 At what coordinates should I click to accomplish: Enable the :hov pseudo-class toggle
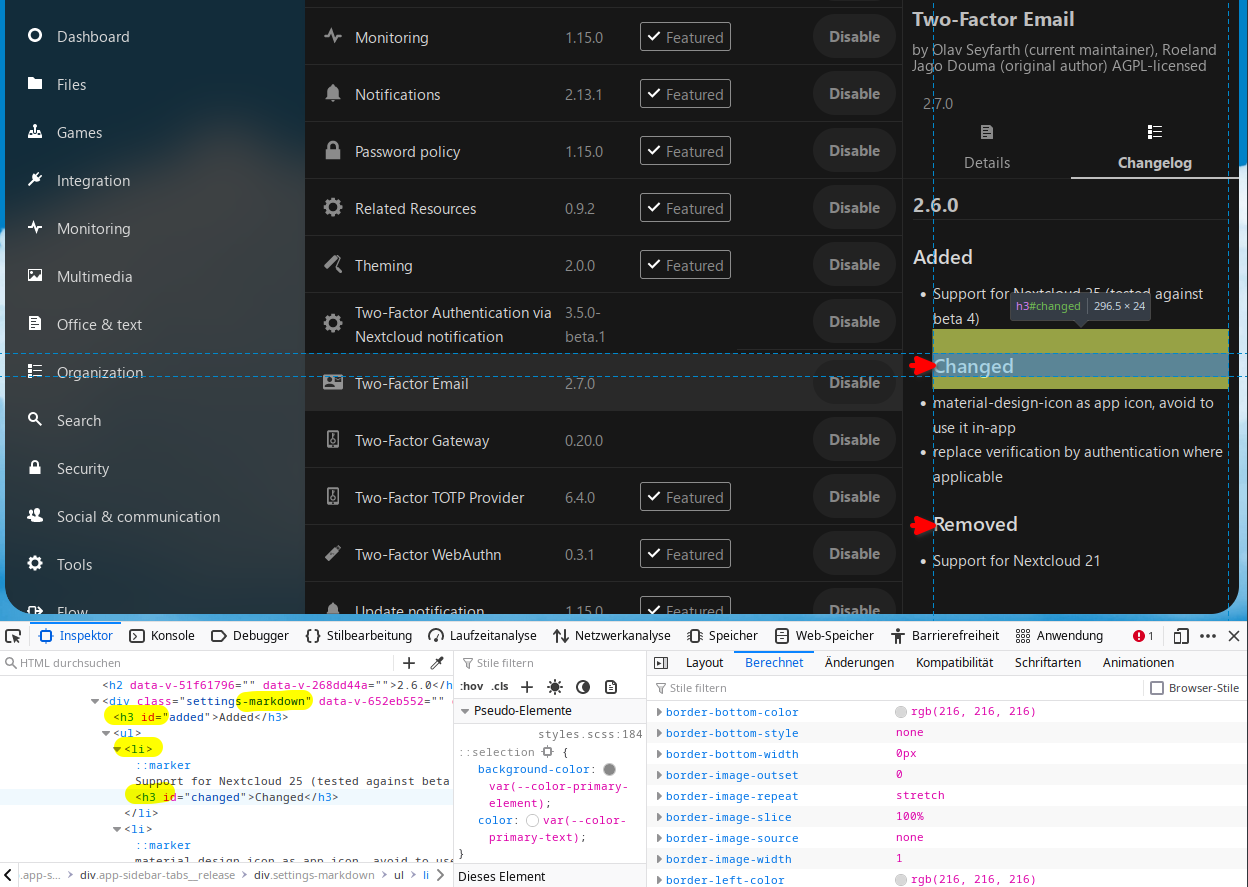tap(471, 687)
